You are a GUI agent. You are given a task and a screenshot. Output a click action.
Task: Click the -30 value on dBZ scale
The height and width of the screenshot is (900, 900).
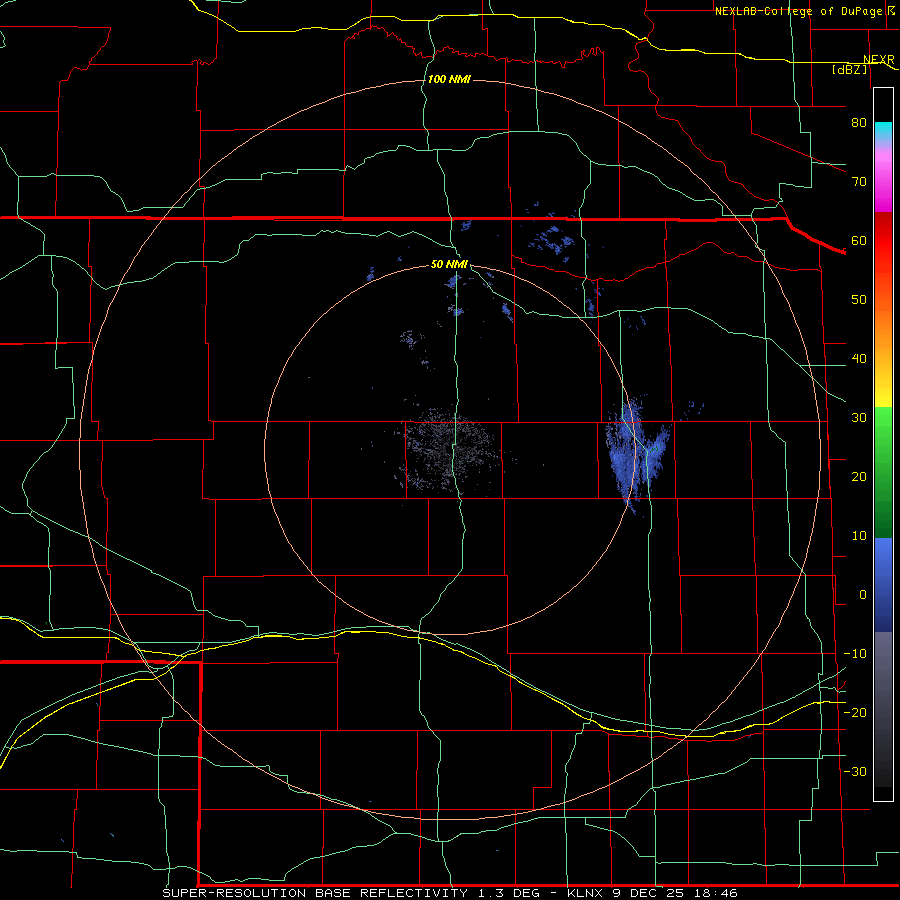click(855, 771)
